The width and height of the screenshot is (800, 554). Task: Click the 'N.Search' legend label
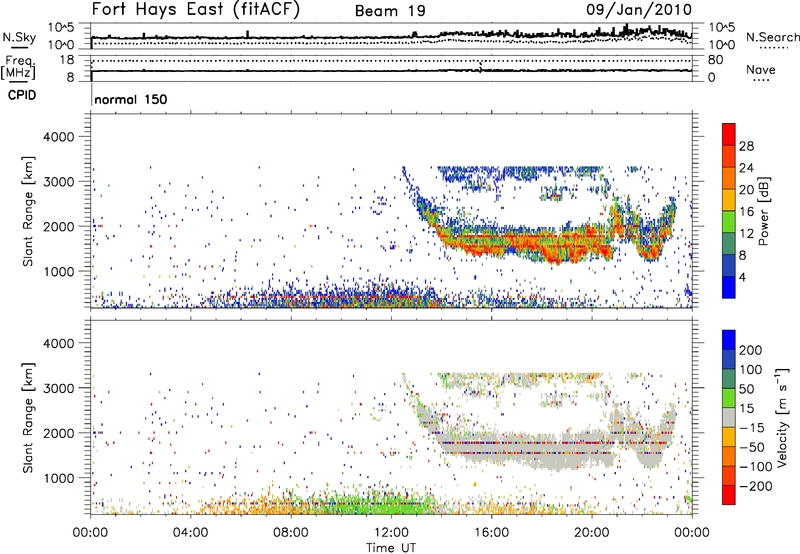[x=773, y=37]
